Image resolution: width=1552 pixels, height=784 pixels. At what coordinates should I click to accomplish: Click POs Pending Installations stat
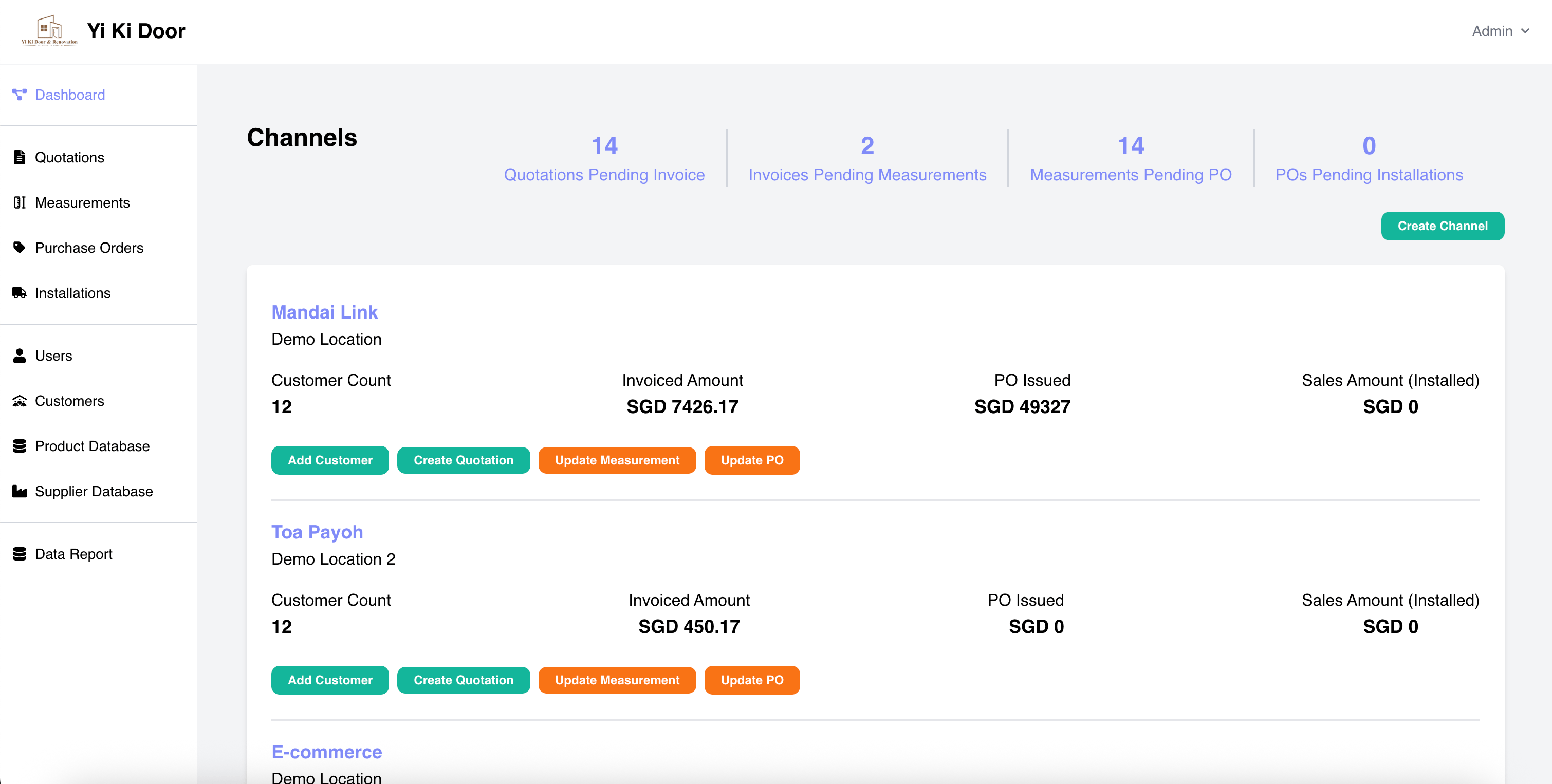[1369, 159]
